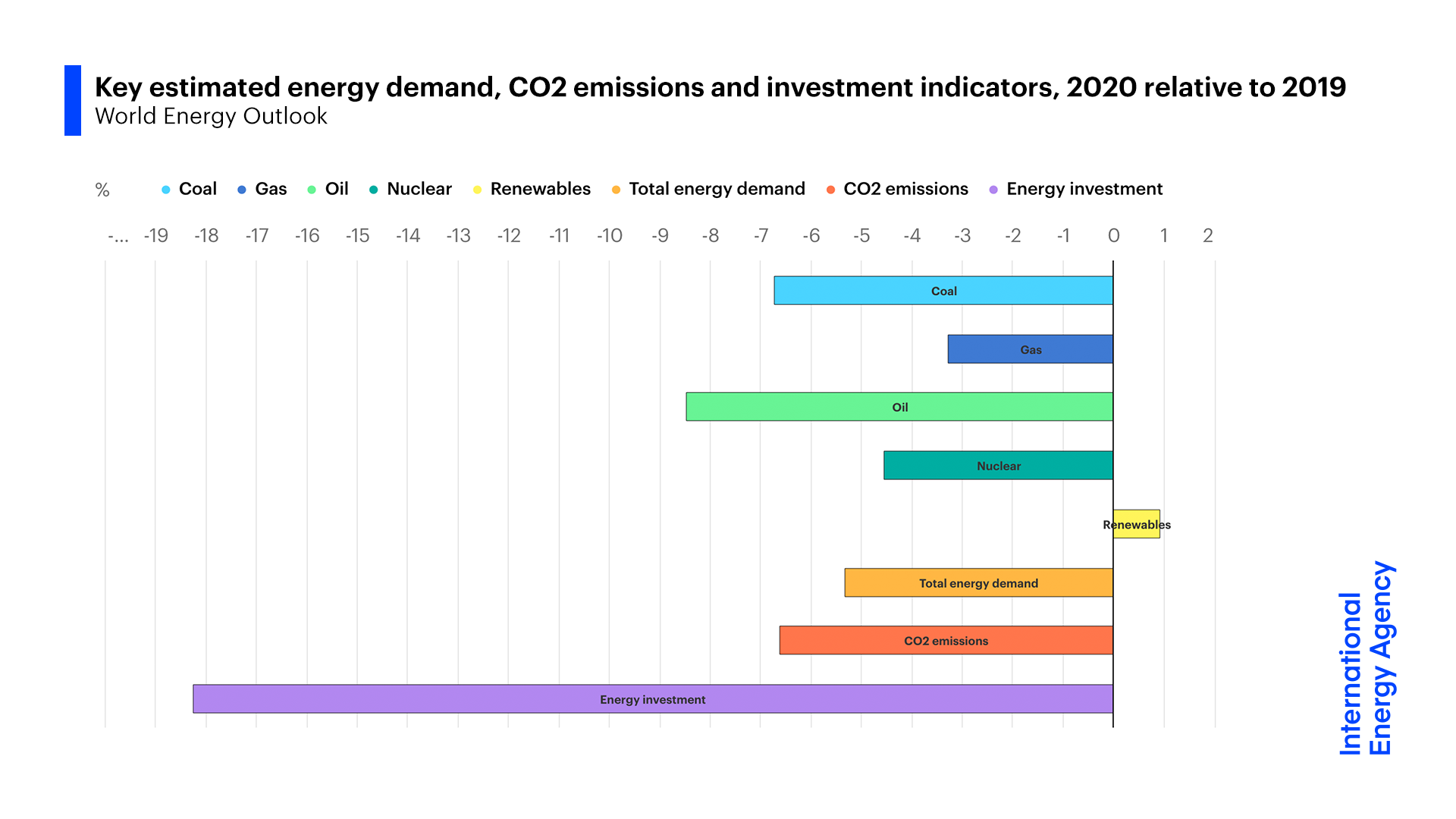The width and height of the screenshot is (1456, 819).
Task: Click CO2 emissions legend entry
Action: [x=905, y=189]
